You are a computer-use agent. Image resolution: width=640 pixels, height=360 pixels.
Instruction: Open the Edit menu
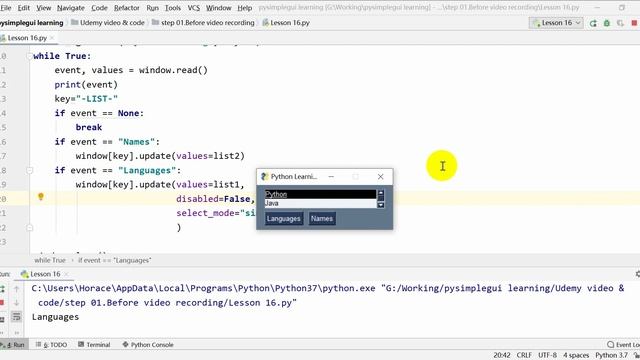click(x=24, y=8)
